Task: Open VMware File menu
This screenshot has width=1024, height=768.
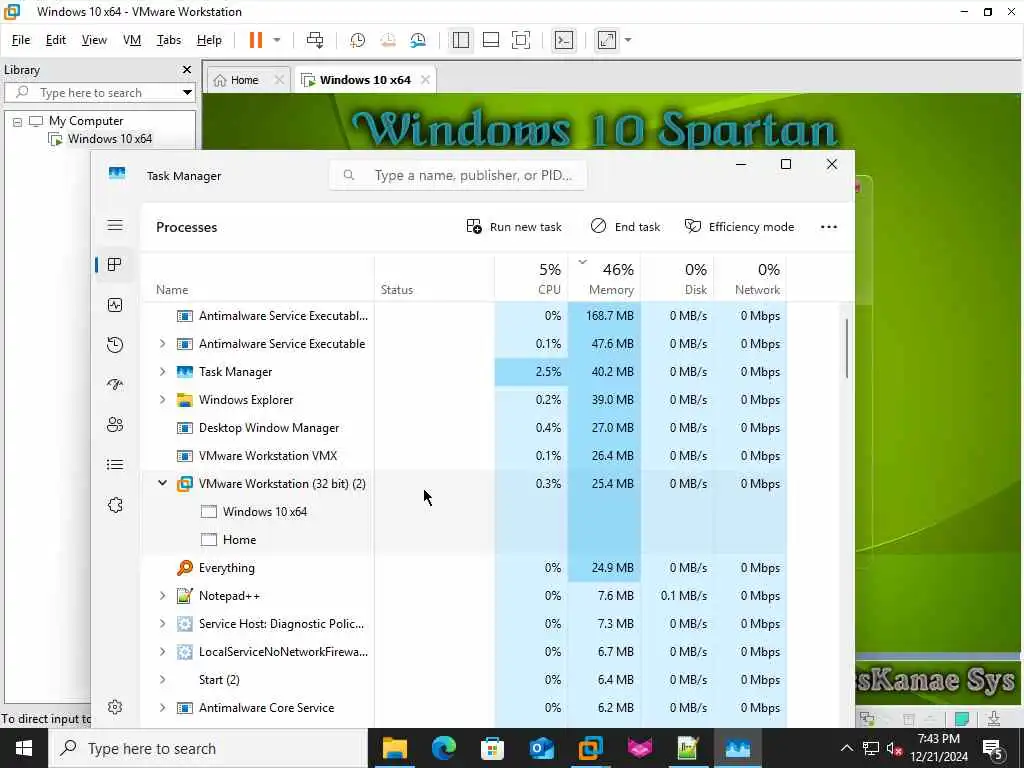Action: [21, 40]
